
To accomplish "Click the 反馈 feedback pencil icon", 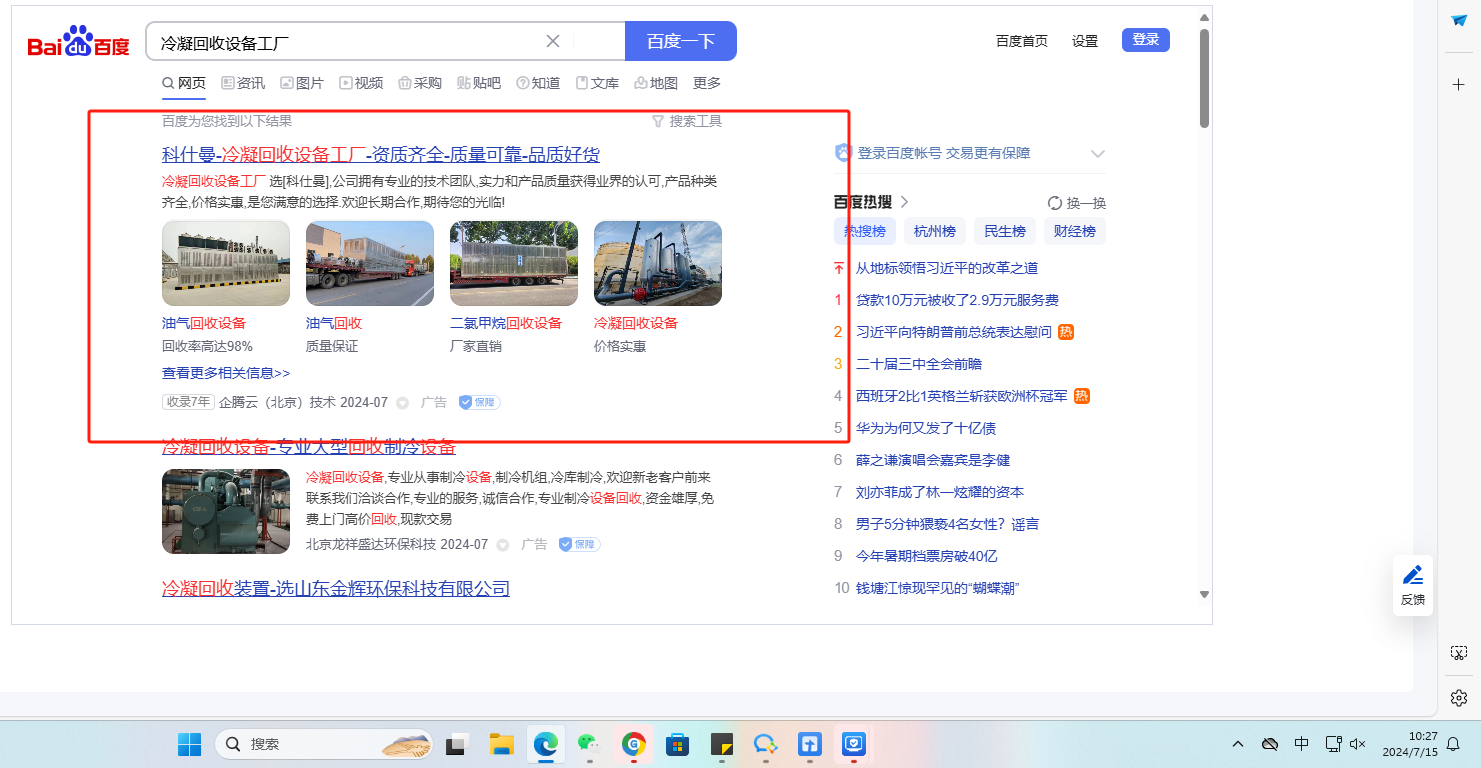I will 1412,576.
